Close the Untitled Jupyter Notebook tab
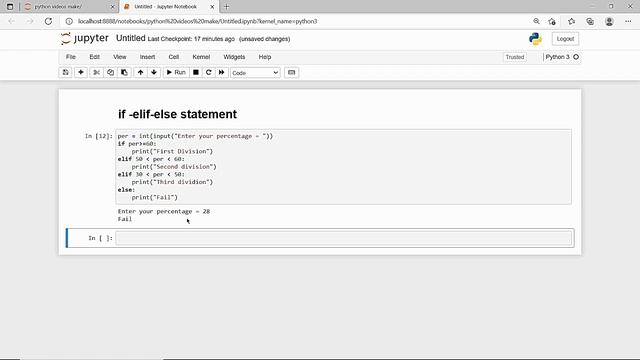 pos(212,7)
